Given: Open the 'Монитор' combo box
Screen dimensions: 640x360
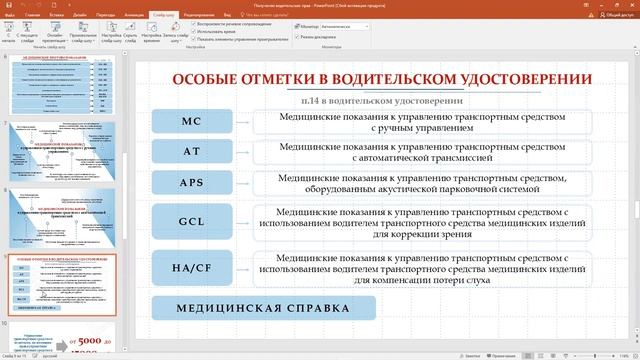Looking at the screenshot, I should 344,27.
